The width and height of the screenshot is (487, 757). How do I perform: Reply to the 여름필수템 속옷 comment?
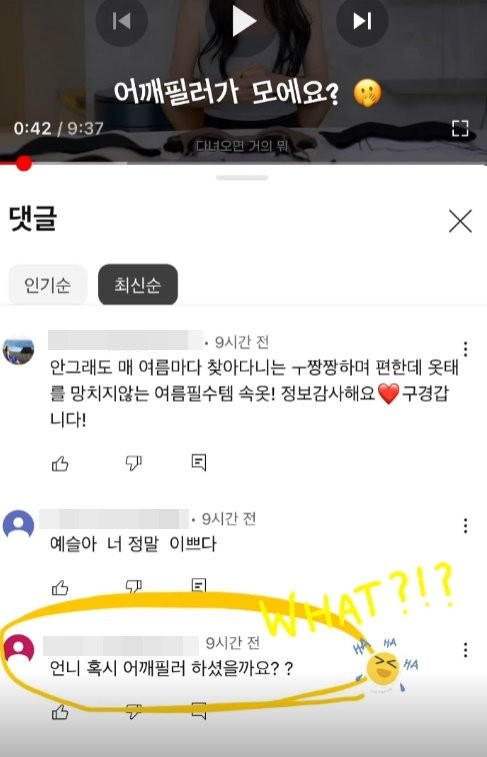click(198, 463)
